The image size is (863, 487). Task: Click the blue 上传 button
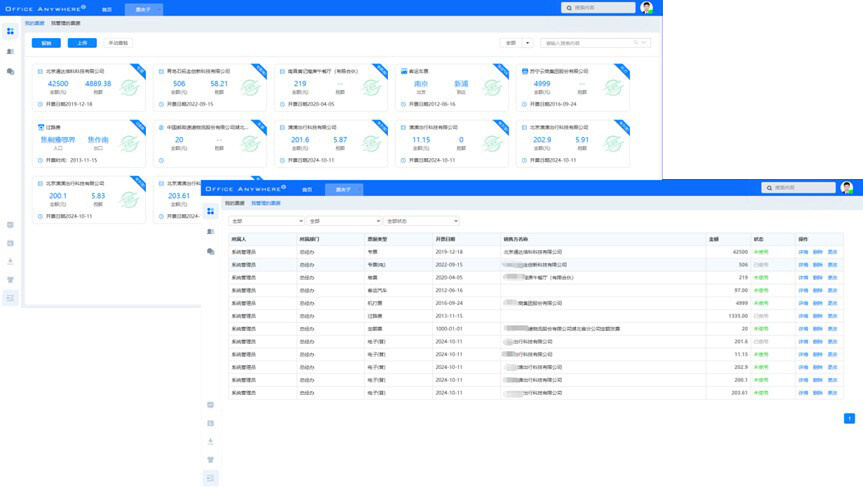[82, 43]
